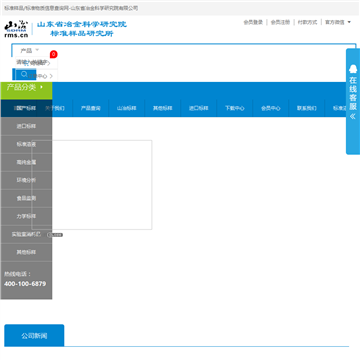Click the red cart count badge
This screenshot has height=360, width=360.
pos(54,54)
